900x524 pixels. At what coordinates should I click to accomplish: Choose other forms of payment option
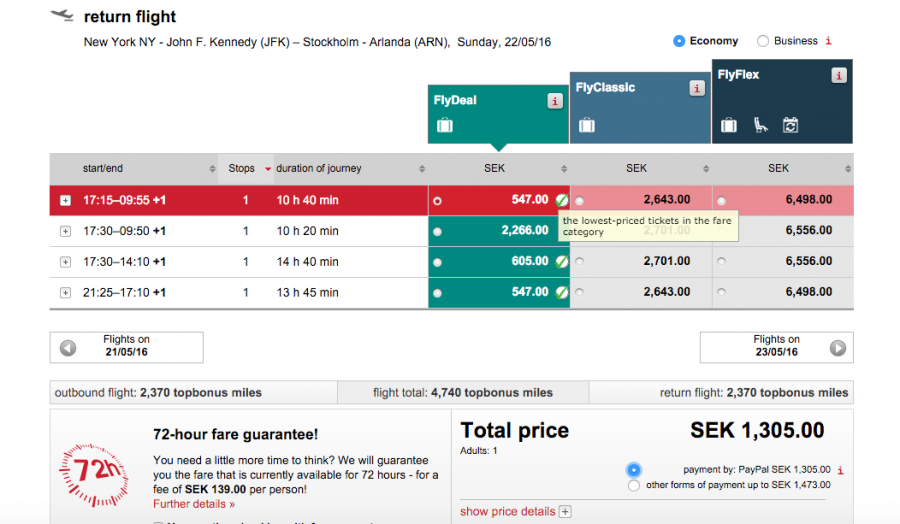tap(633, 486)
